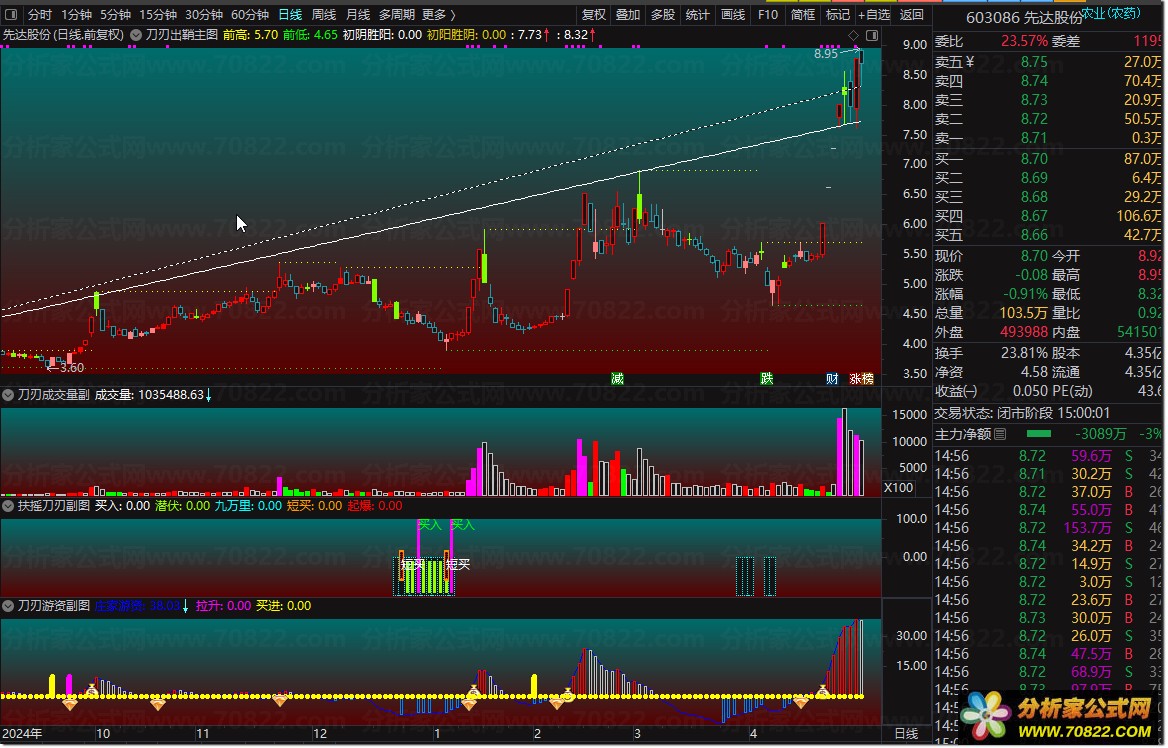Select the 60分钟 period

point(250,14)
